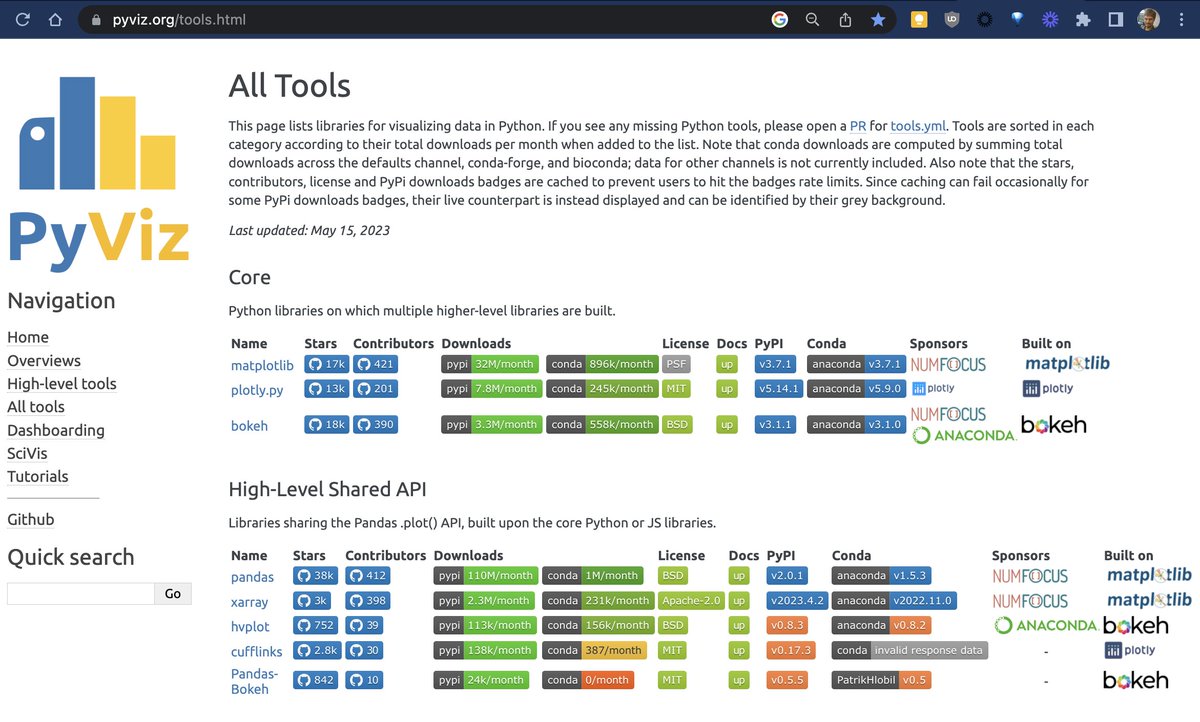
Task: Click the matplotlib Built-on logo in pandas row
Action: tap(1149, 576)
